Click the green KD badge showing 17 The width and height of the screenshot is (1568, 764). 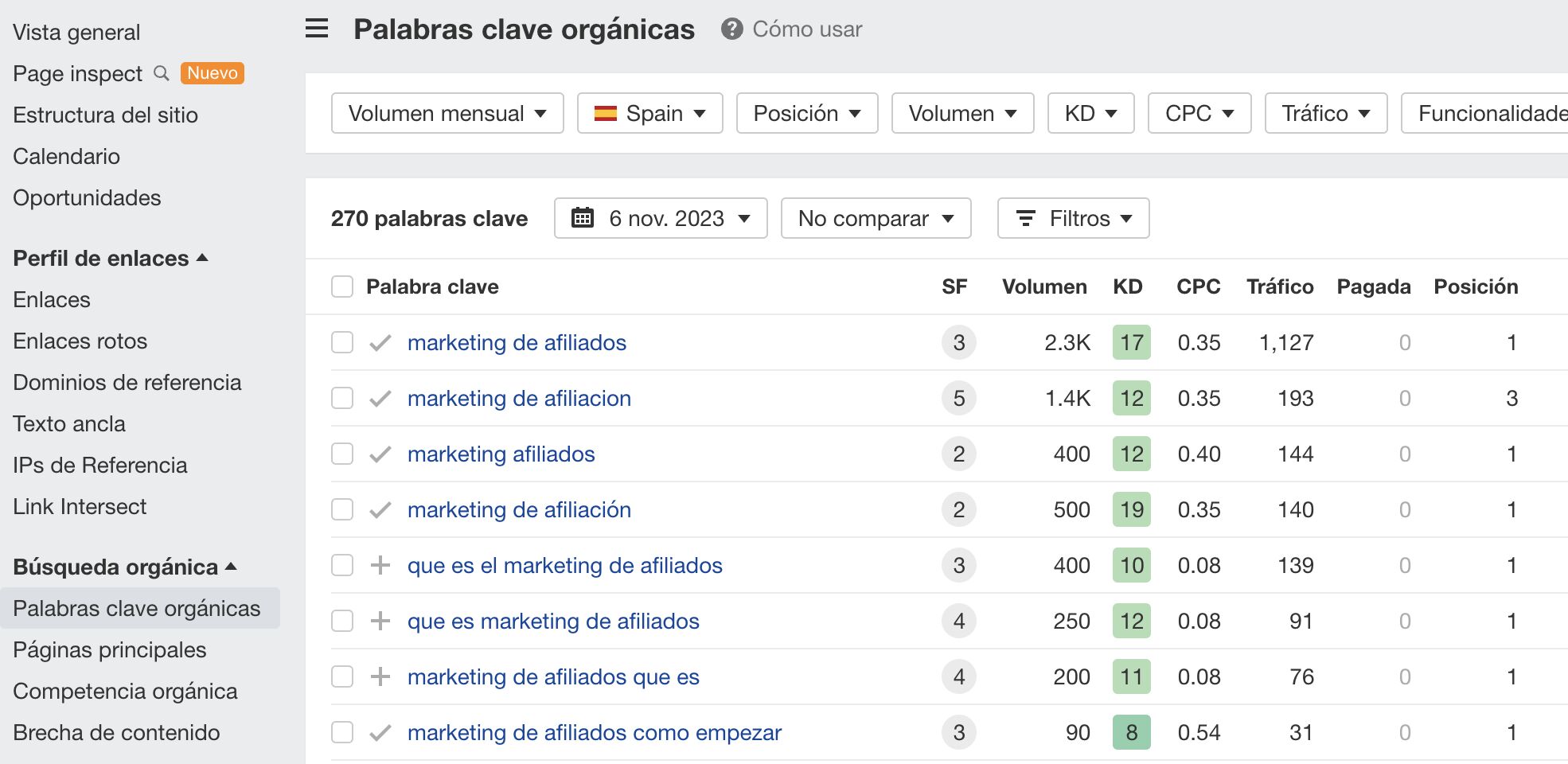click(x=1131, y=342)
